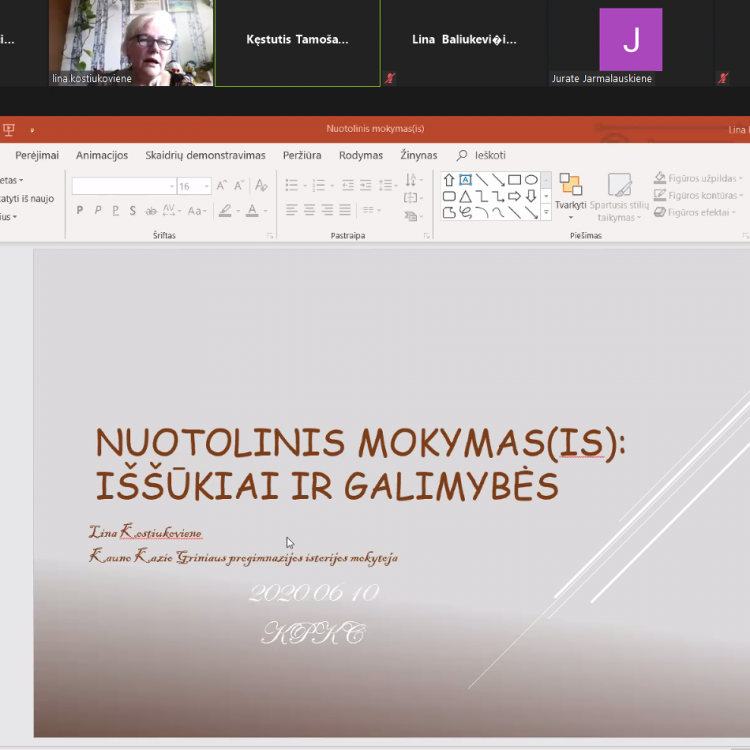Screen dimensions: 750x750
Task: Toggle bold formatting (P) in Šriftas group
Action: [x=80, y=210]
